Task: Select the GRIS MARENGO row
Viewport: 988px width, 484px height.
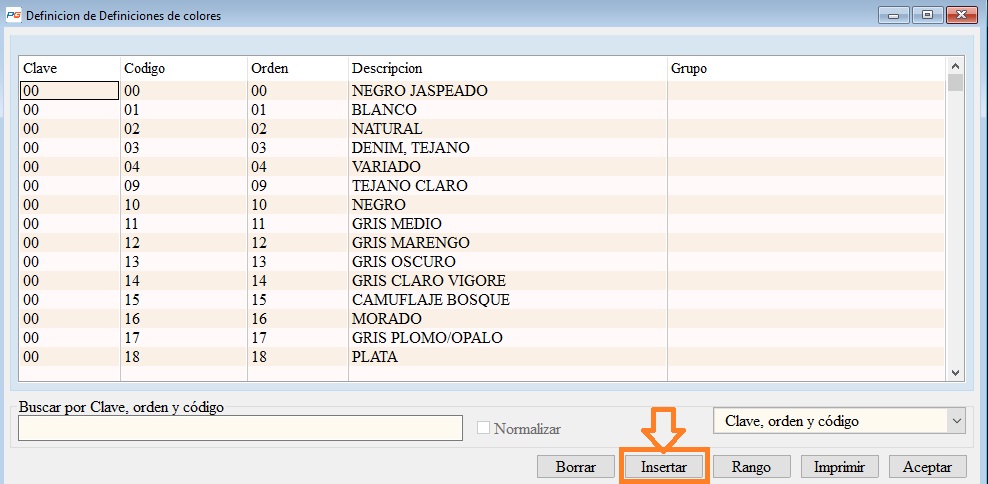Action: (x=482, y=243)
